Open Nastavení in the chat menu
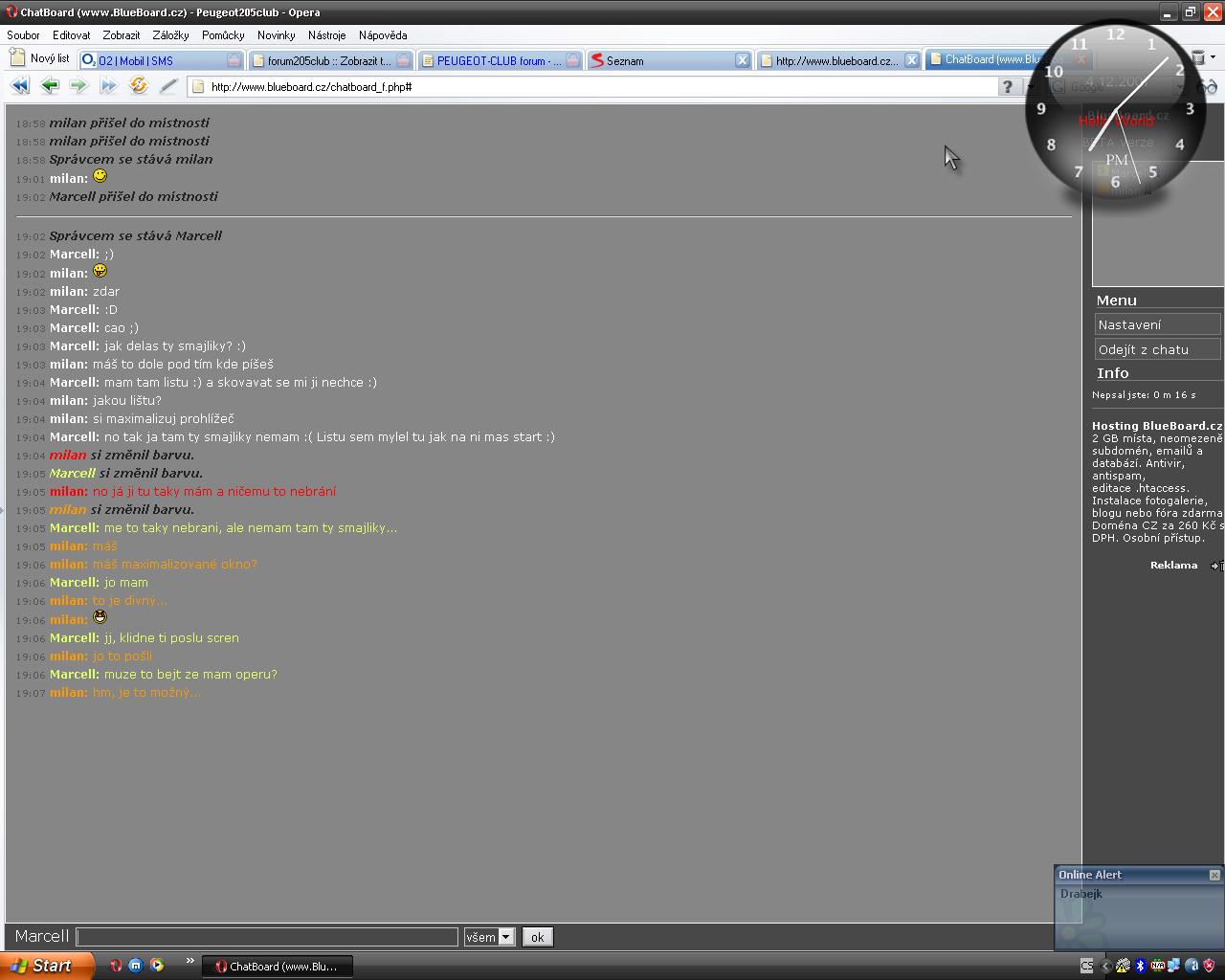The width and height of the screenshot is (1225, 980). [x=1156, y=324]
